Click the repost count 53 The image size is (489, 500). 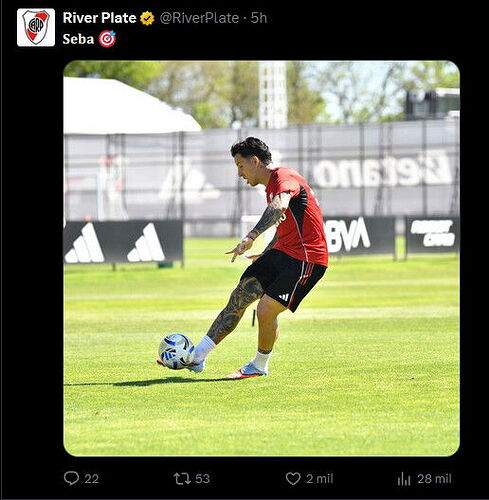pos(202,479)
